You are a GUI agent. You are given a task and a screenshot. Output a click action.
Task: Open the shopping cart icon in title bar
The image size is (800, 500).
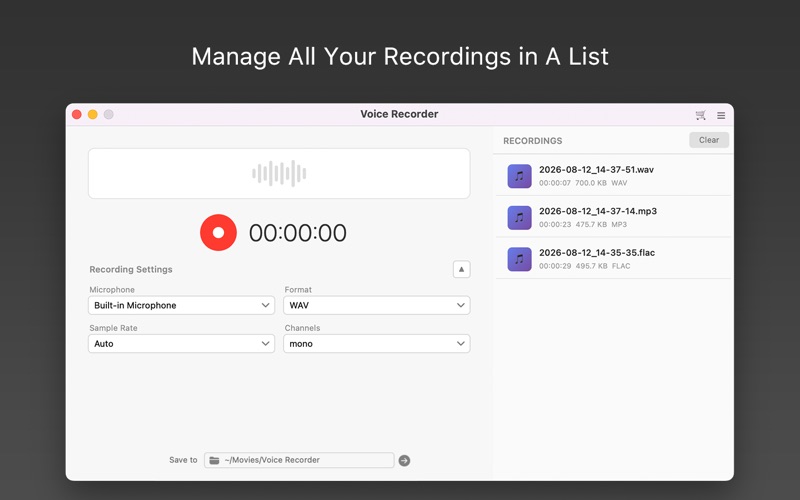(701, 115)
